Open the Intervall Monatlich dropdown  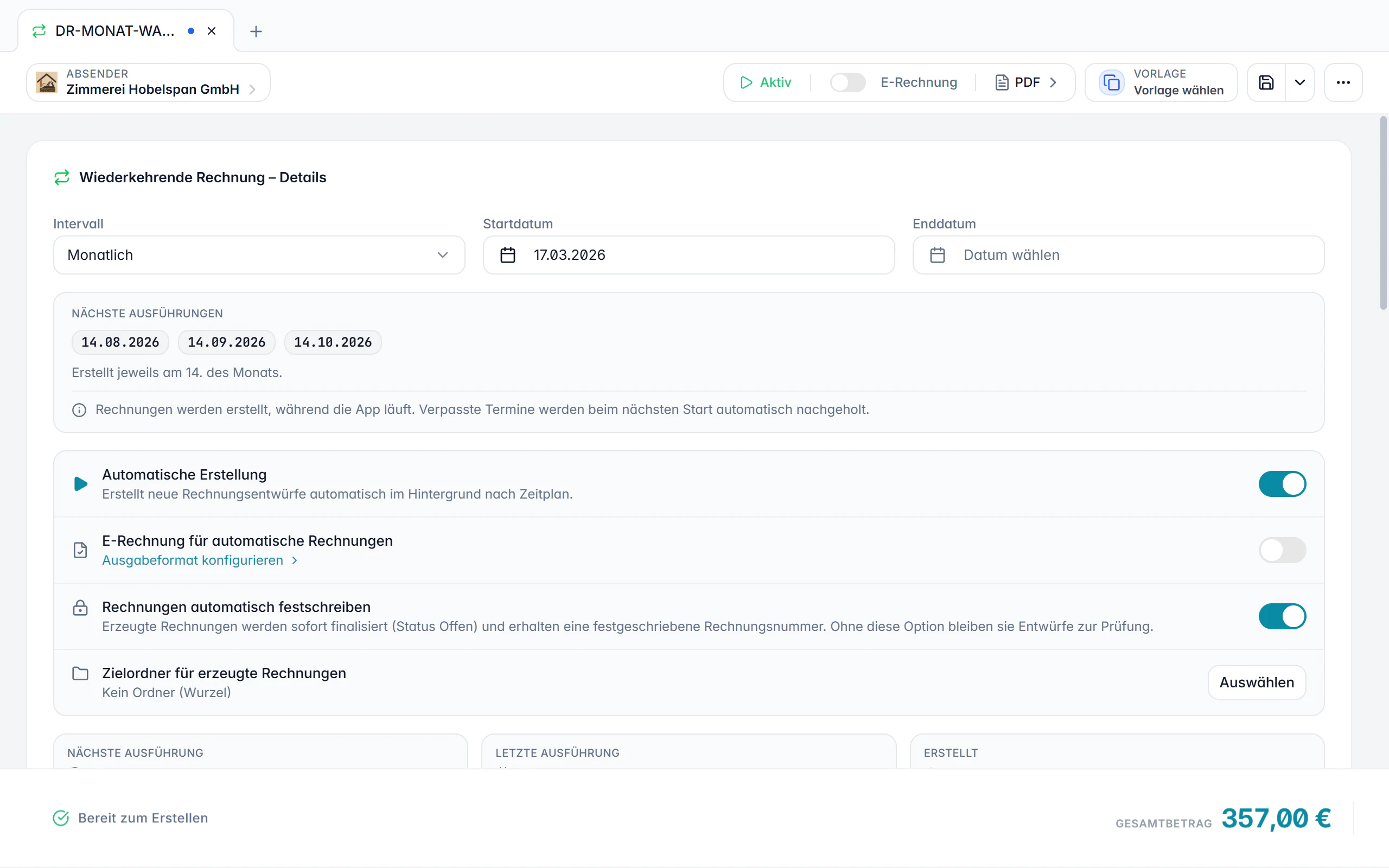point(259,255)
